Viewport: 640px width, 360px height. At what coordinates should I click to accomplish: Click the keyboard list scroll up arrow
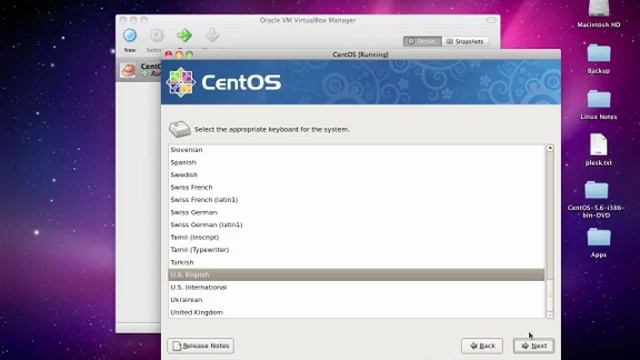click(550, 148)
